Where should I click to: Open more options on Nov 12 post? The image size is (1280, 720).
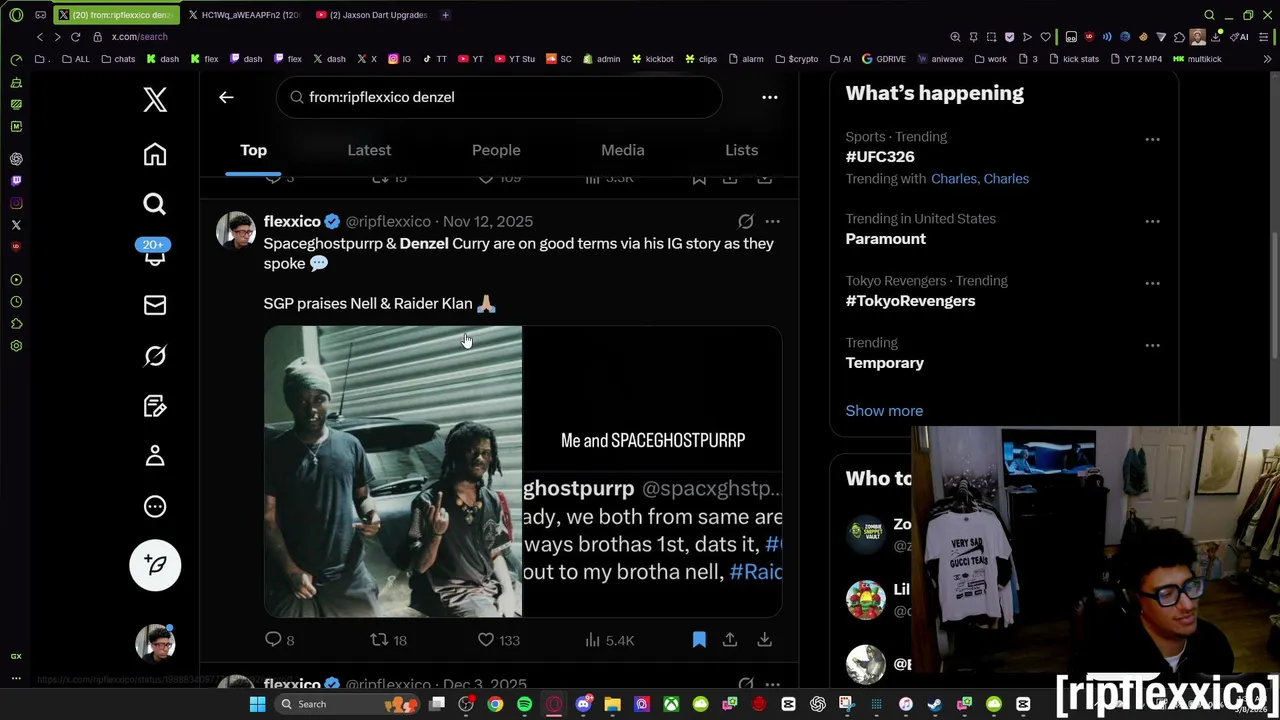point(773,221)
